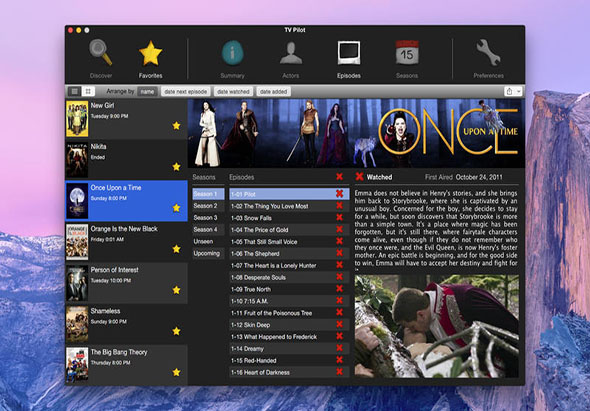Click Nikita poster thumbnail

coord(77,160)
